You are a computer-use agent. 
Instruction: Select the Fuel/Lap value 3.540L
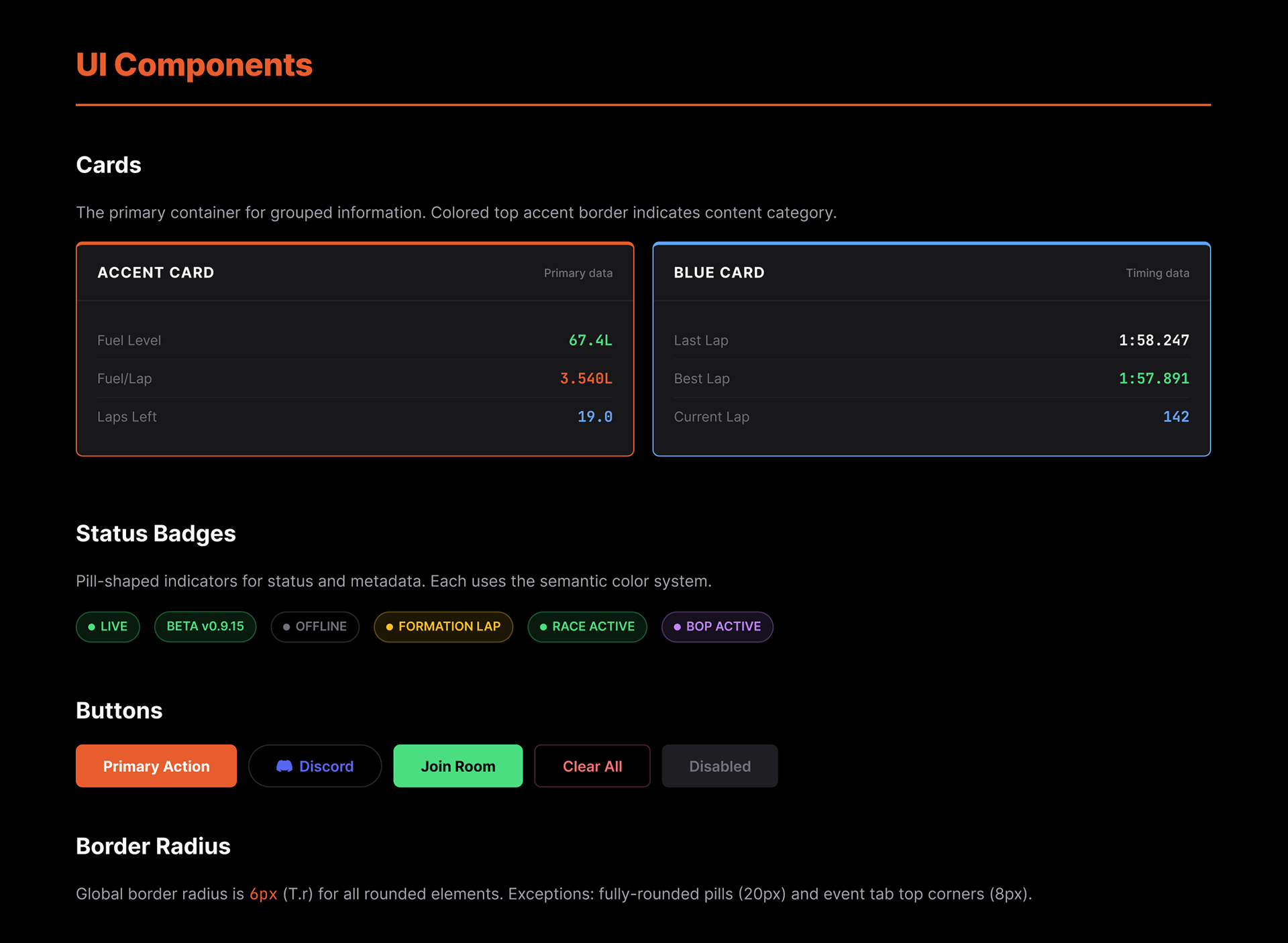point(586,379)
